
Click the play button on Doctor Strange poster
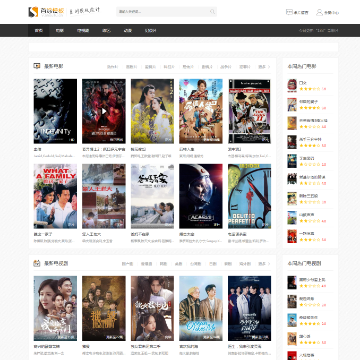104,111
